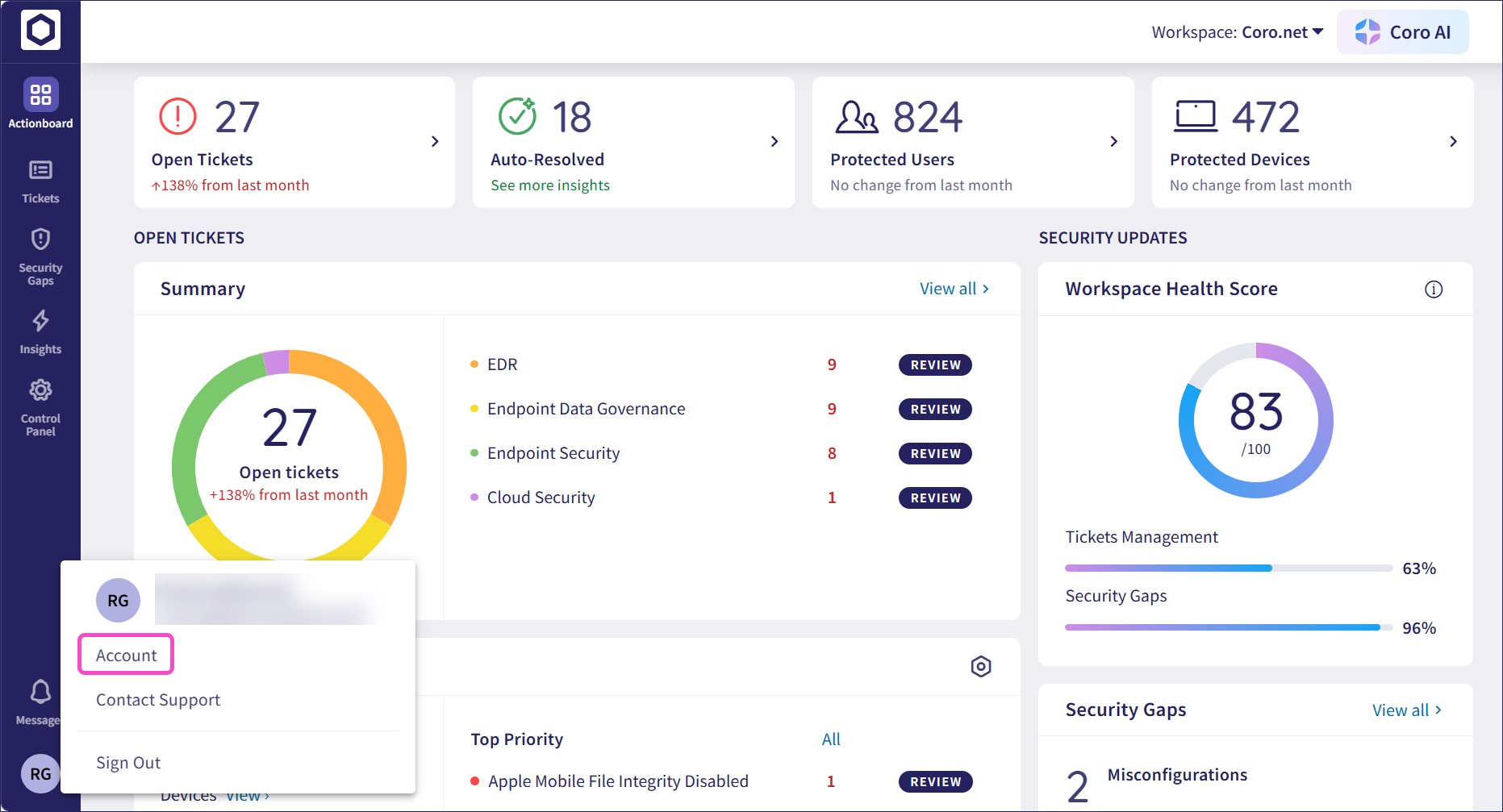The width and height of the screenshot is (1503, 812).
Task: Review the Endpoint Security tickets
Action: (934, 453)
